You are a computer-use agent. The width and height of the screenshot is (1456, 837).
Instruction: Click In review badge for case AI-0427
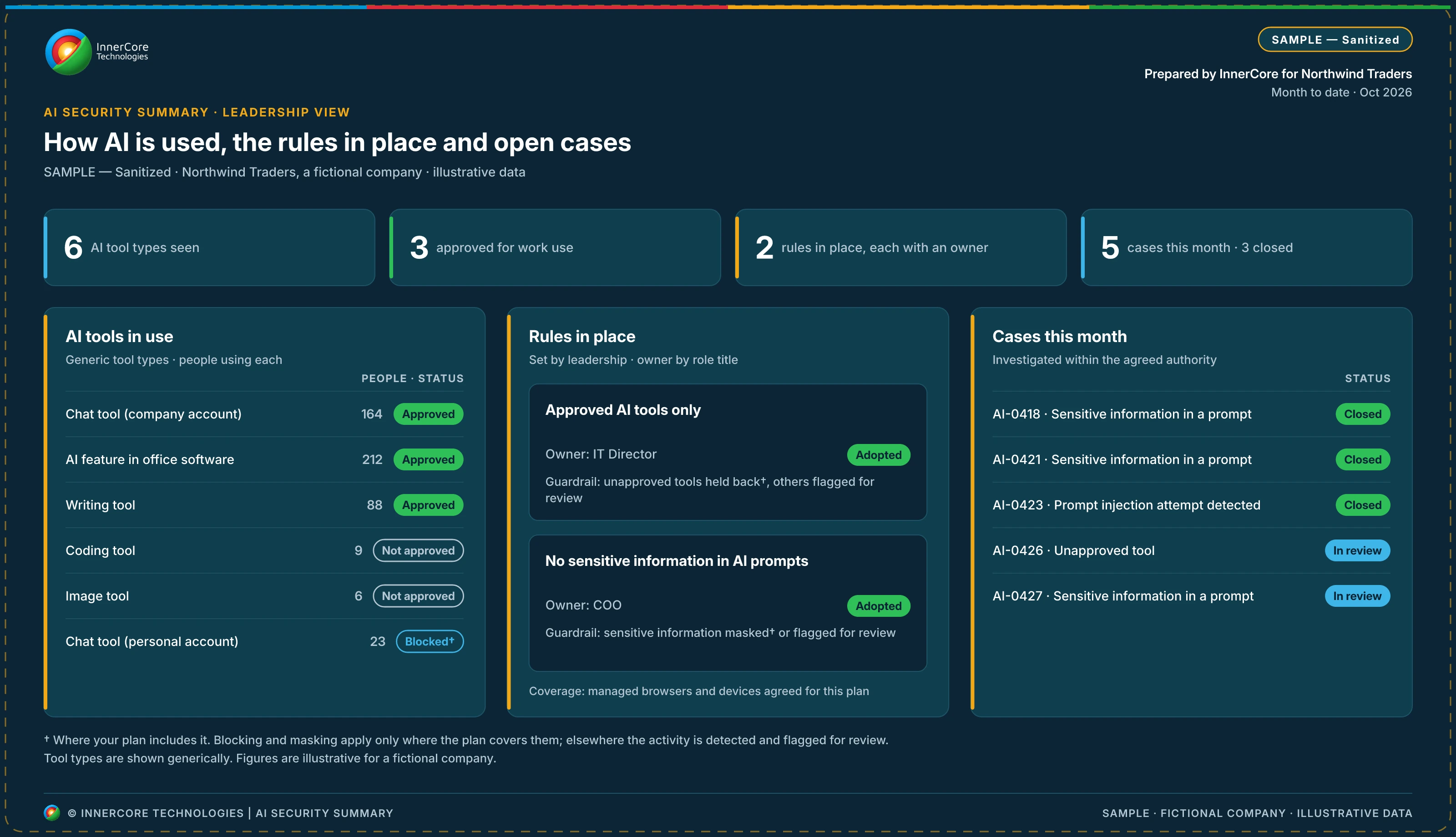click(x=1357, y=595)
